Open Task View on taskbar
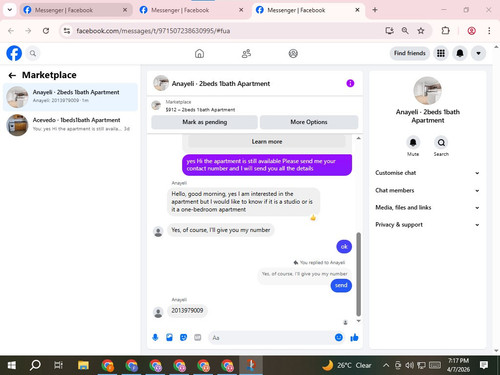The image size is (500, 375). 59,365
